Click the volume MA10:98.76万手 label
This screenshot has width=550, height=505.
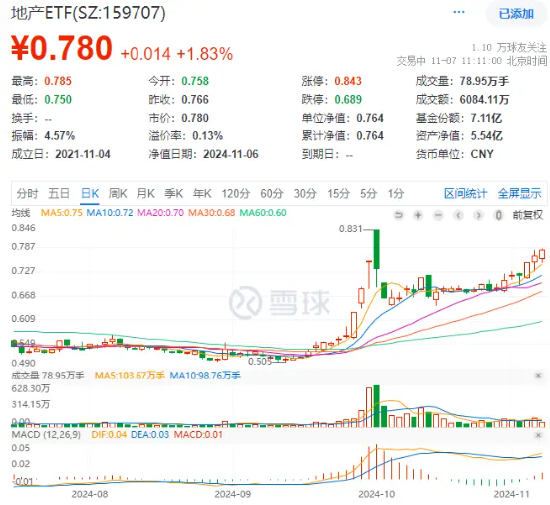coord(205,376)
